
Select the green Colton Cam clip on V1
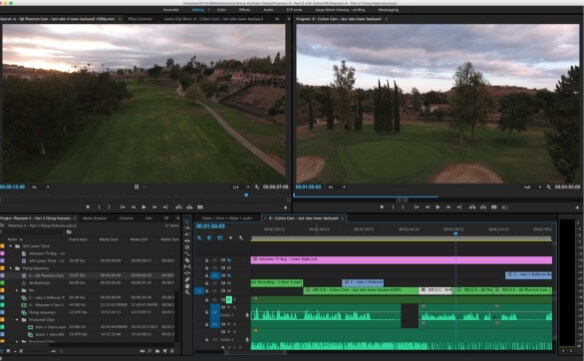click(361, 291)
